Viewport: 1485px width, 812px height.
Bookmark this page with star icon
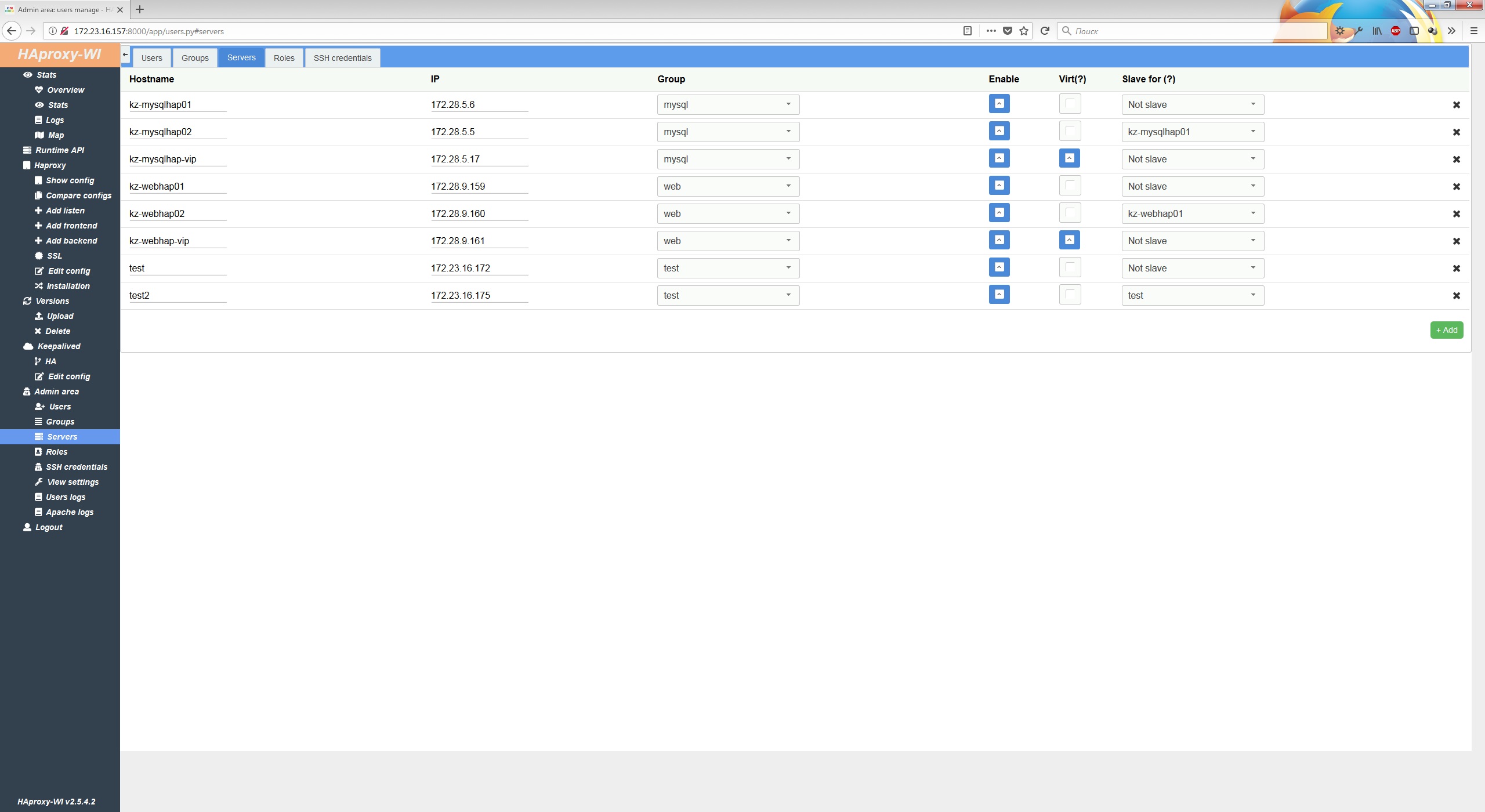tap(1024, 31)
